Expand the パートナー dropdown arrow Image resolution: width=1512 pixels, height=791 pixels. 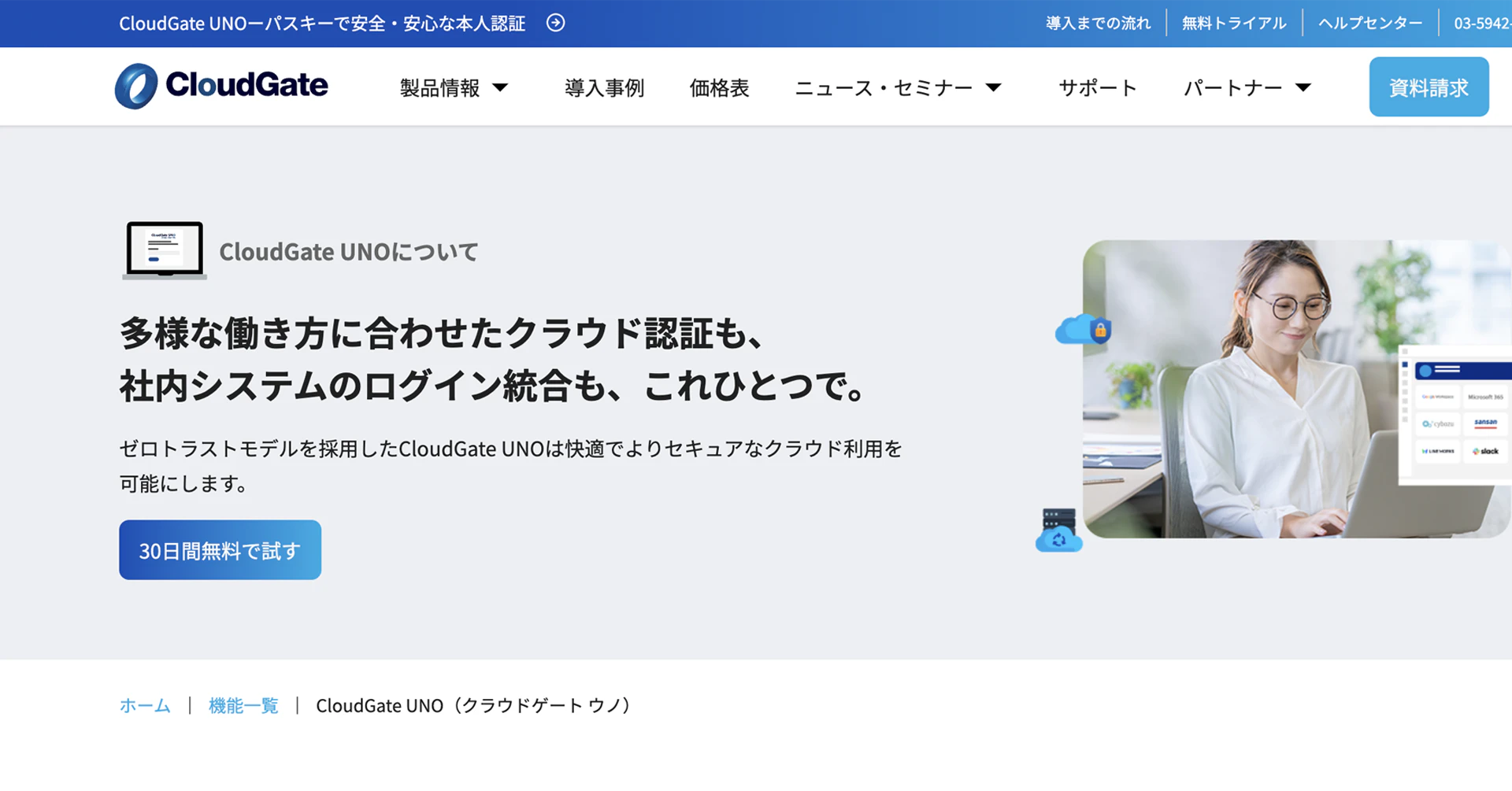coord(1303,87)
